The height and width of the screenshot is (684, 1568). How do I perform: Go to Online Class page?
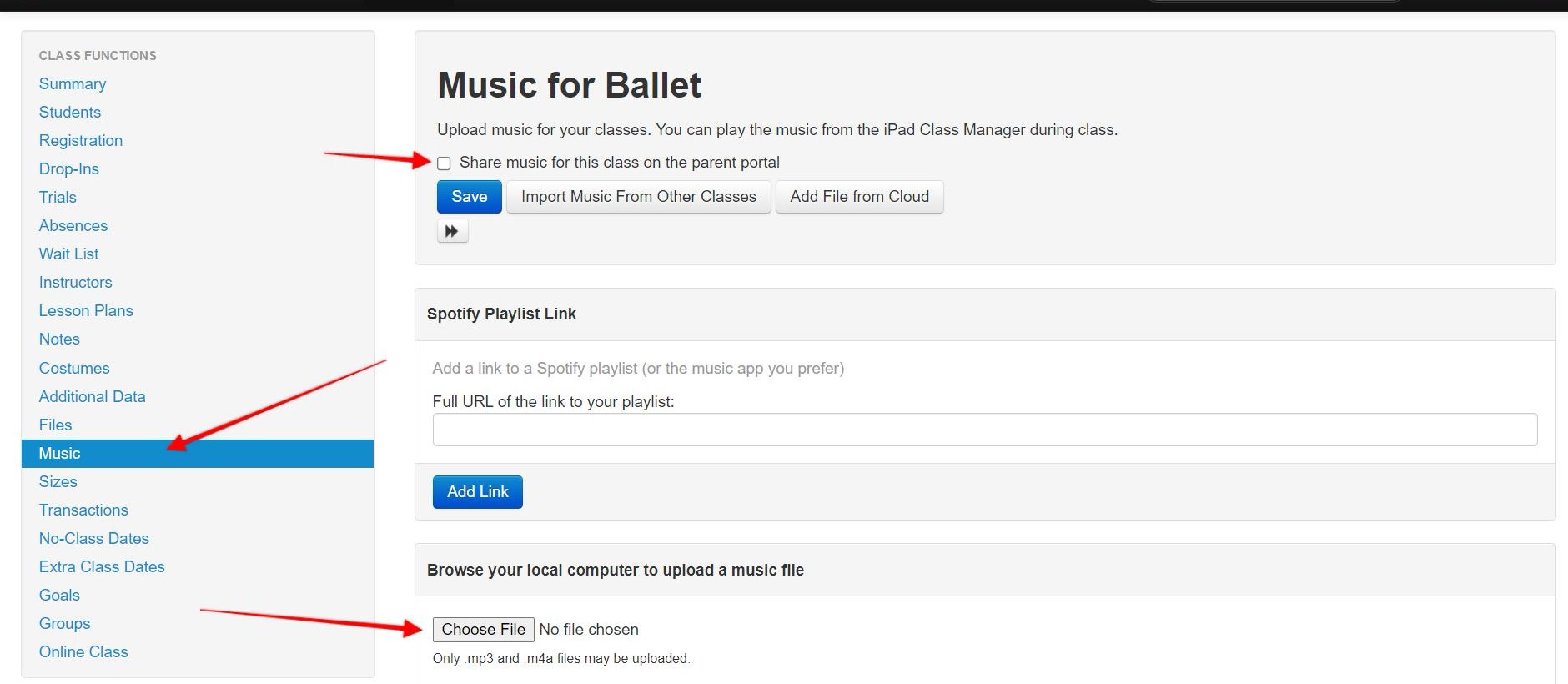(x=83, y=652)
